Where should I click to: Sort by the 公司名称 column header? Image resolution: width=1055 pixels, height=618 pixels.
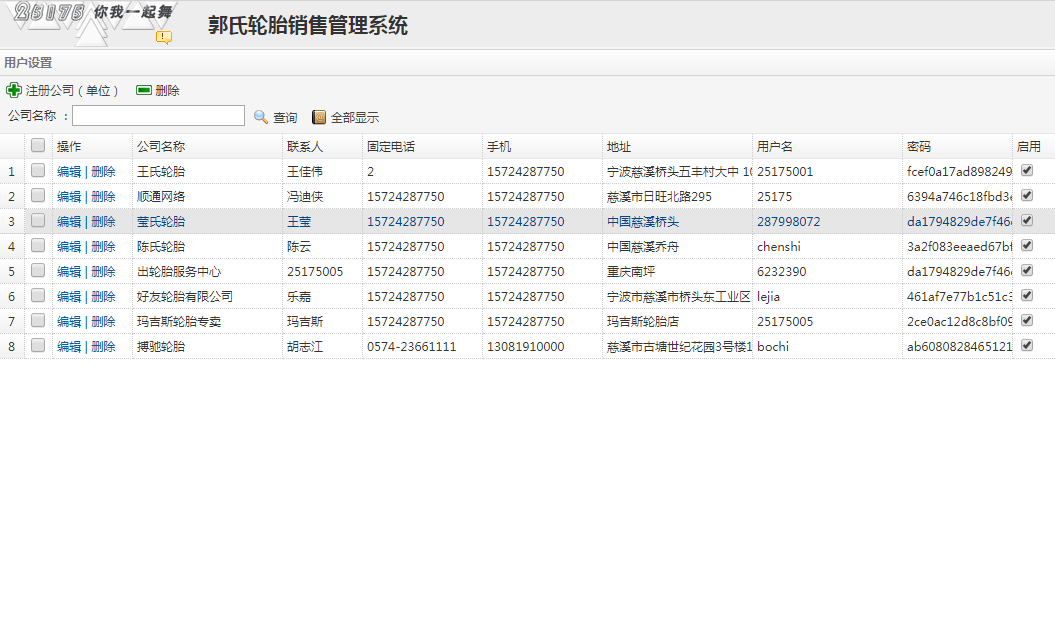tap(161, 147)
